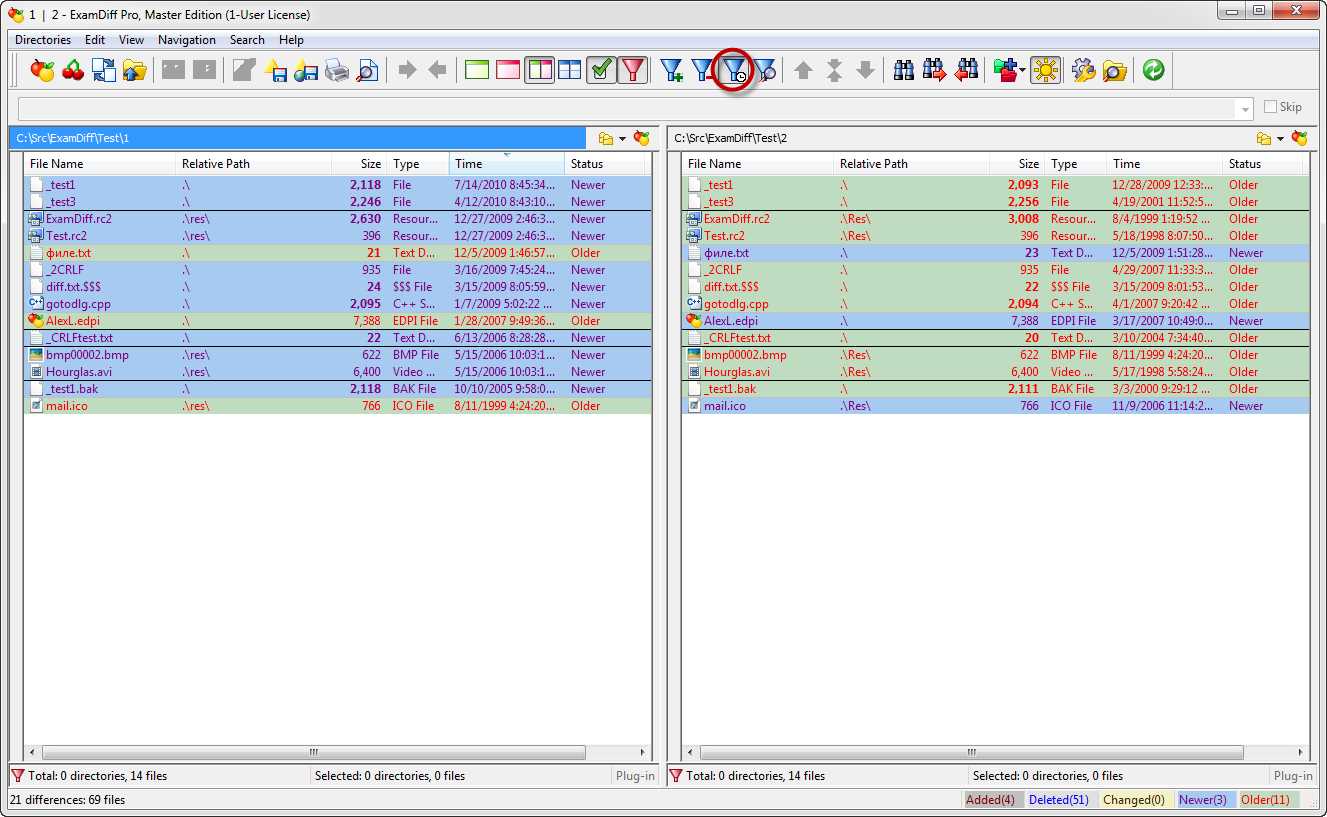Image resolution: width=1327 pixels, height=817 pixels.
Task: Show right pane only (red pane icon)
Action: point(508,70)
